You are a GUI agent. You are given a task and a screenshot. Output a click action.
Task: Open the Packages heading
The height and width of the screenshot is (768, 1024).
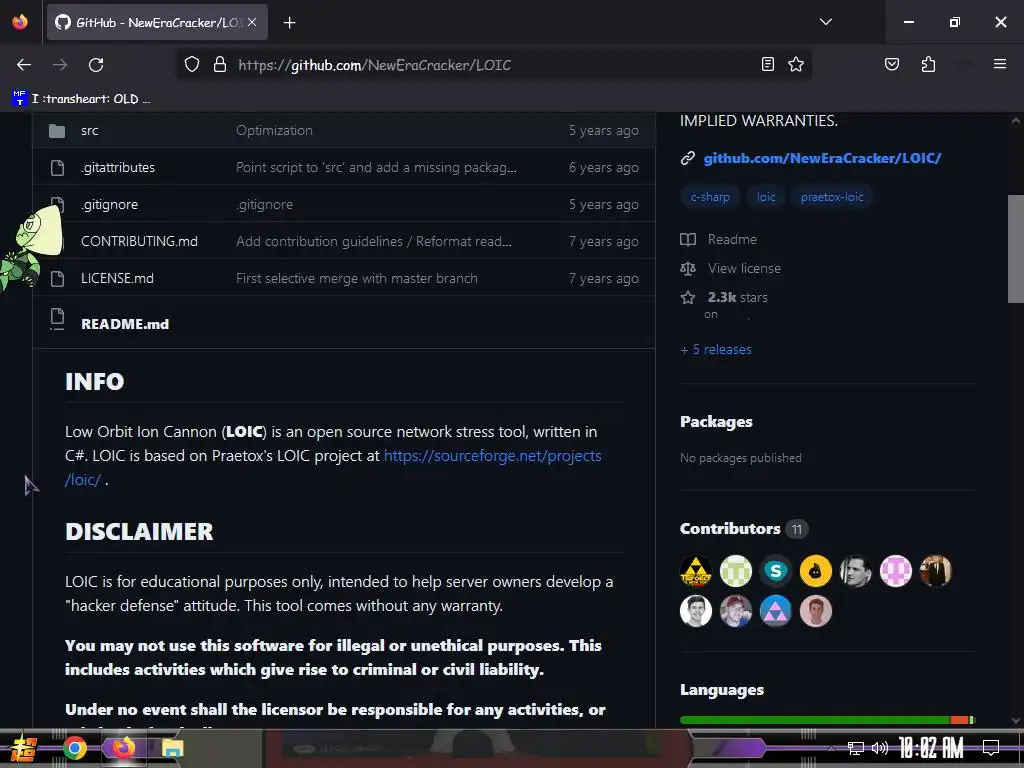[716, 422]
